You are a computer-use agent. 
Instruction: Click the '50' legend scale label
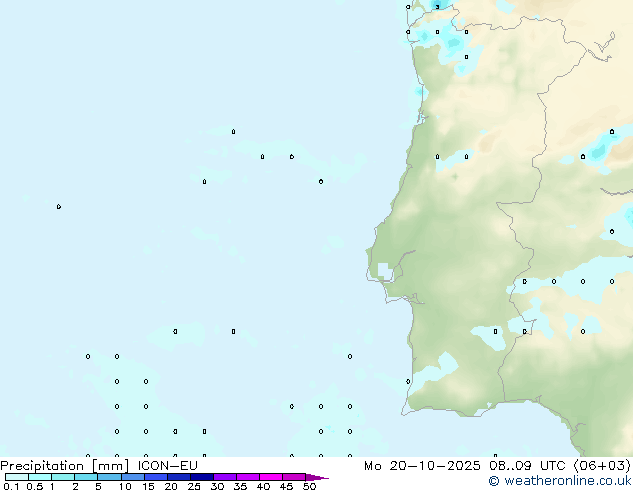pos(309,486)
